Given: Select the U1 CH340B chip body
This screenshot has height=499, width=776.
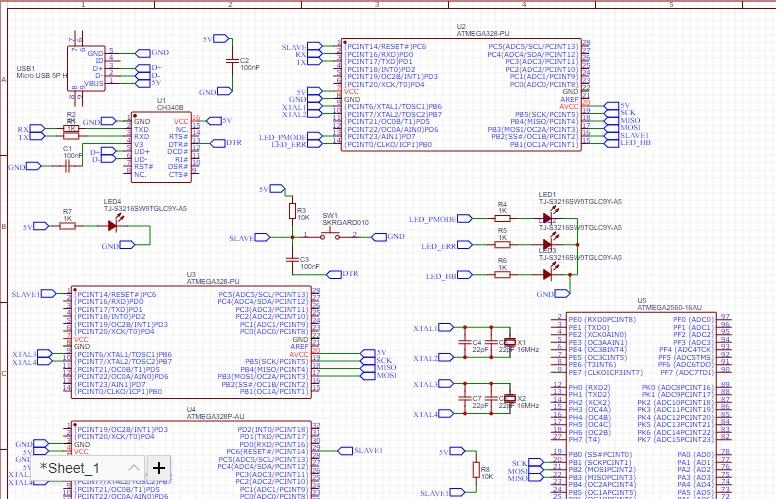Looking at the screenshot, I should 161,147.
